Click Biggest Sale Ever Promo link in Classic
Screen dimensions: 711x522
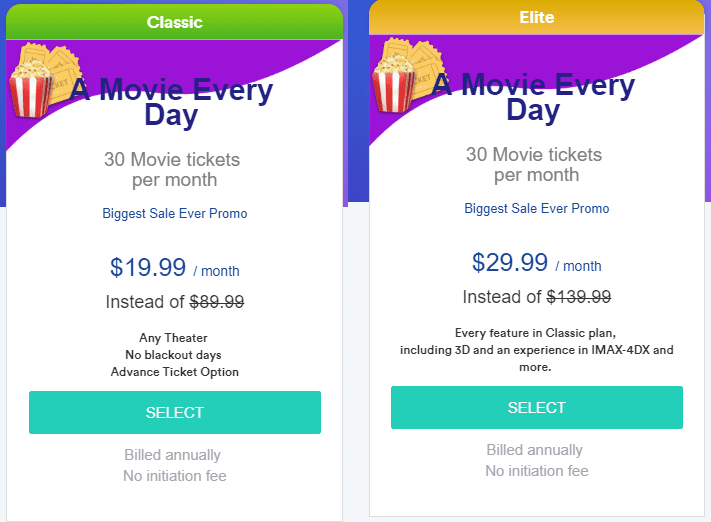(x=175, y=213)
